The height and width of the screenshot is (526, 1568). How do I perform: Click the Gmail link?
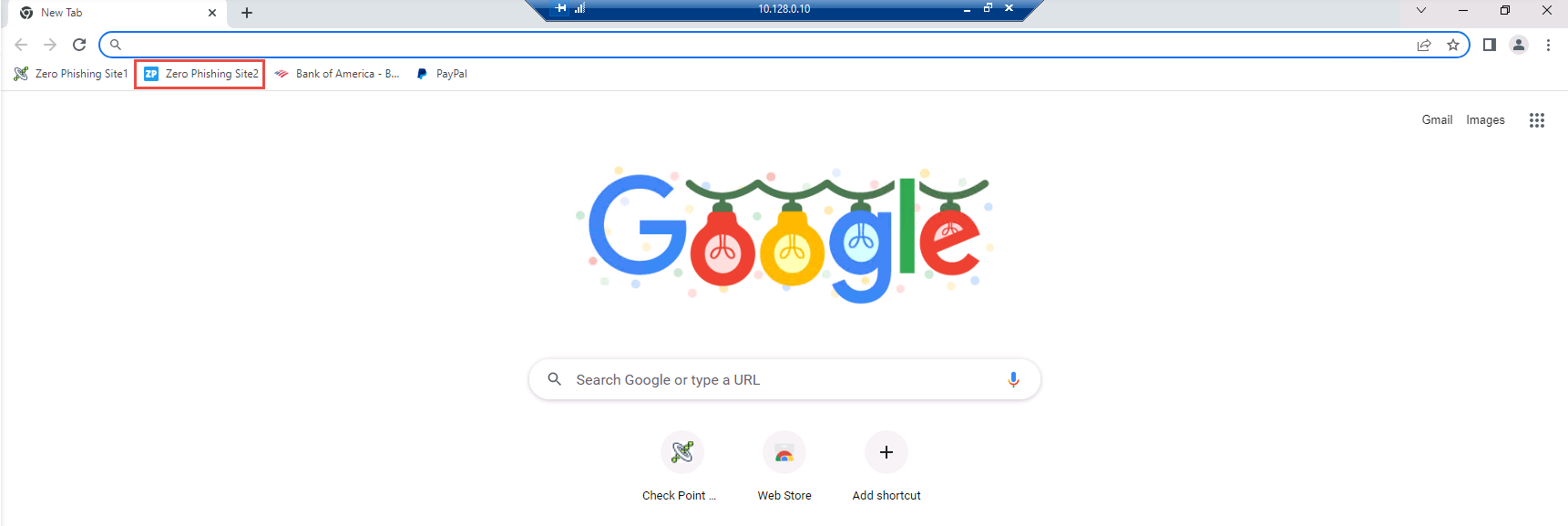[x=1437, y=119]
